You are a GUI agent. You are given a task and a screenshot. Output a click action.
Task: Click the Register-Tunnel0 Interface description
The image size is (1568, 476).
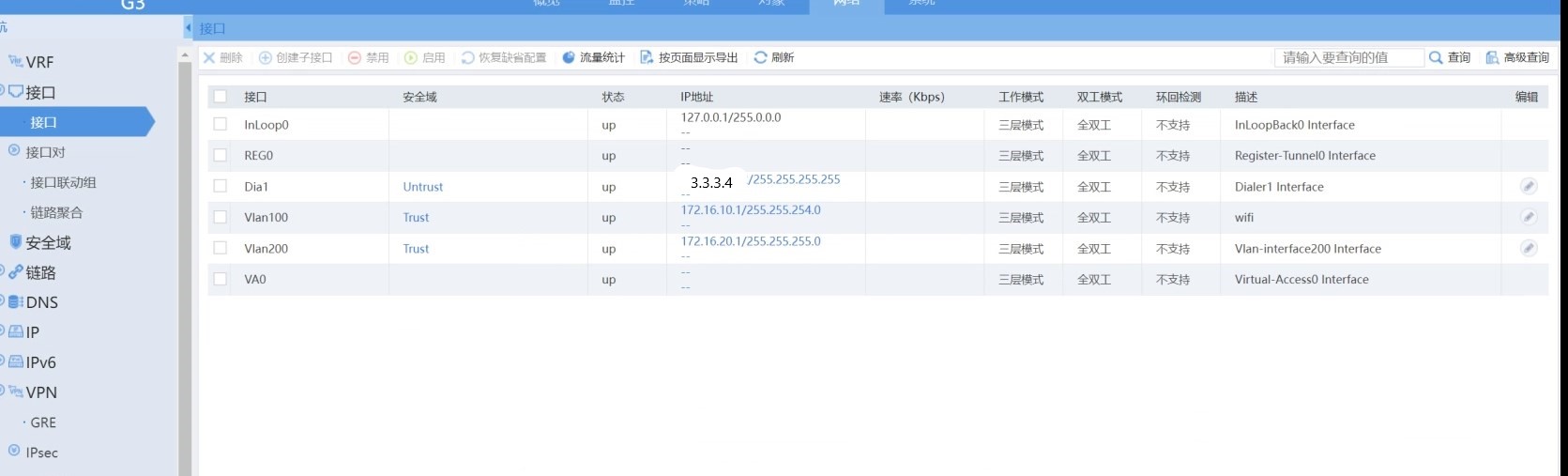[1305, 156]
